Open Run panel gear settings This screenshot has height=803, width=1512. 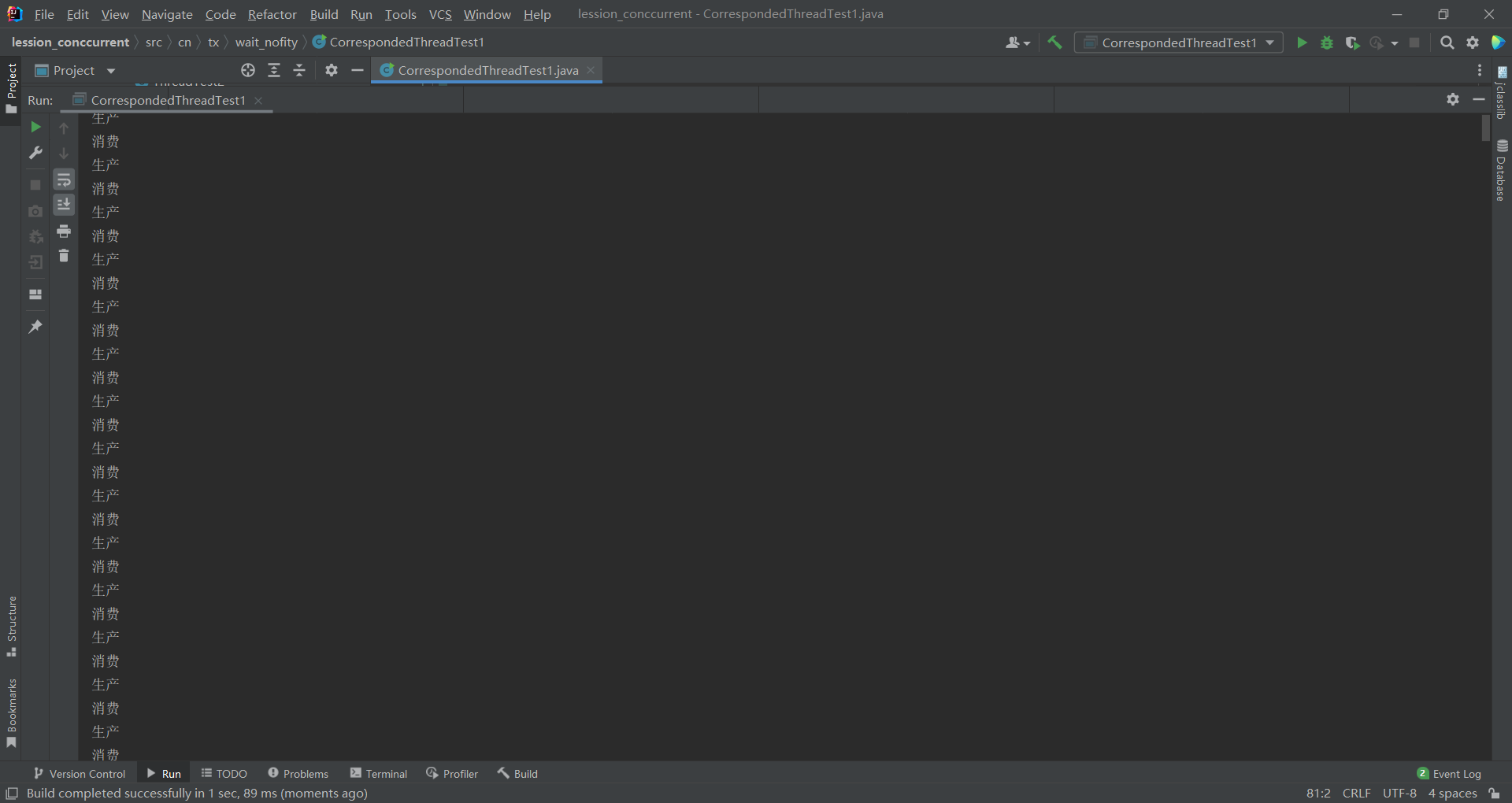(1453, 99)
